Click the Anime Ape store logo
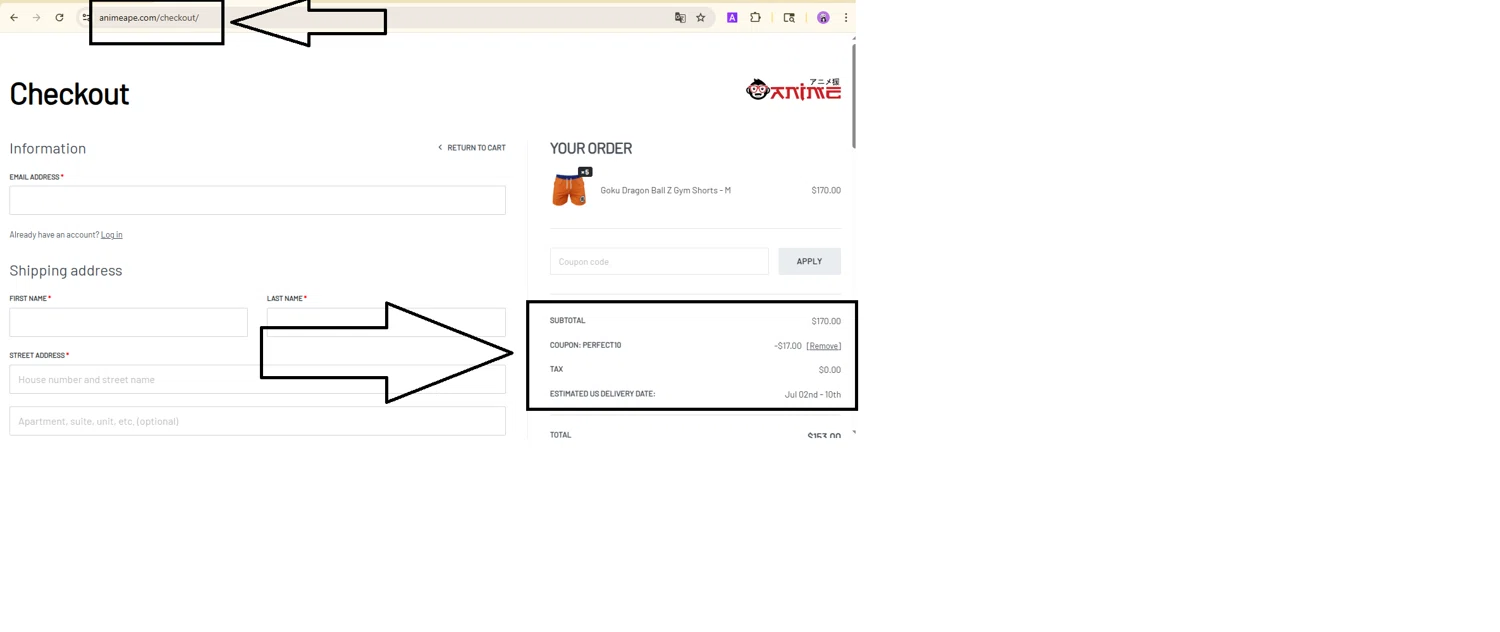This screenshot has height=632, width=1500. click(794, 89)
